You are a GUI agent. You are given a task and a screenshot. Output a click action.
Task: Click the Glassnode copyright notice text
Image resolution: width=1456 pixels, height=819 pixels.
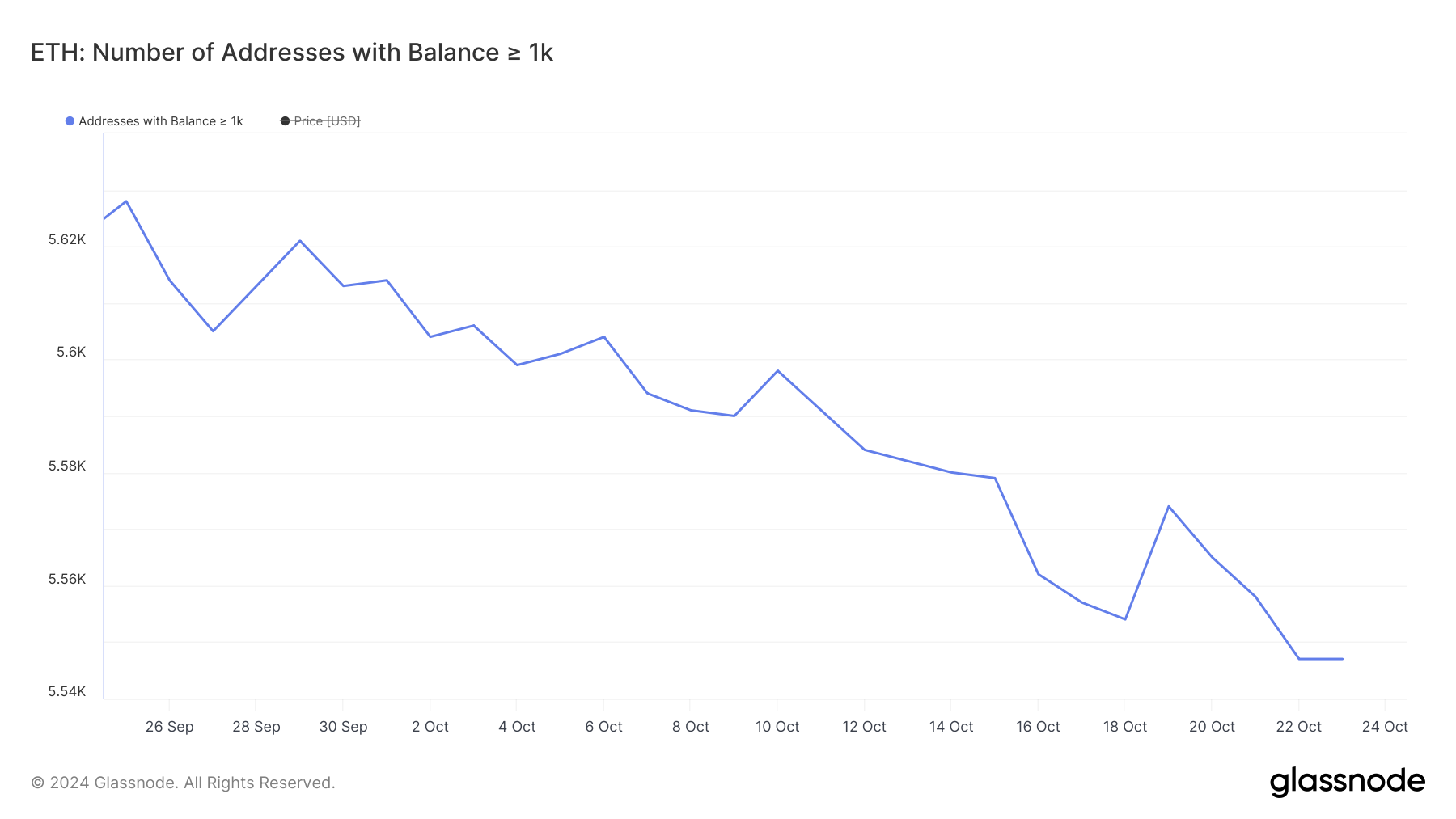[x=183, y=783]
